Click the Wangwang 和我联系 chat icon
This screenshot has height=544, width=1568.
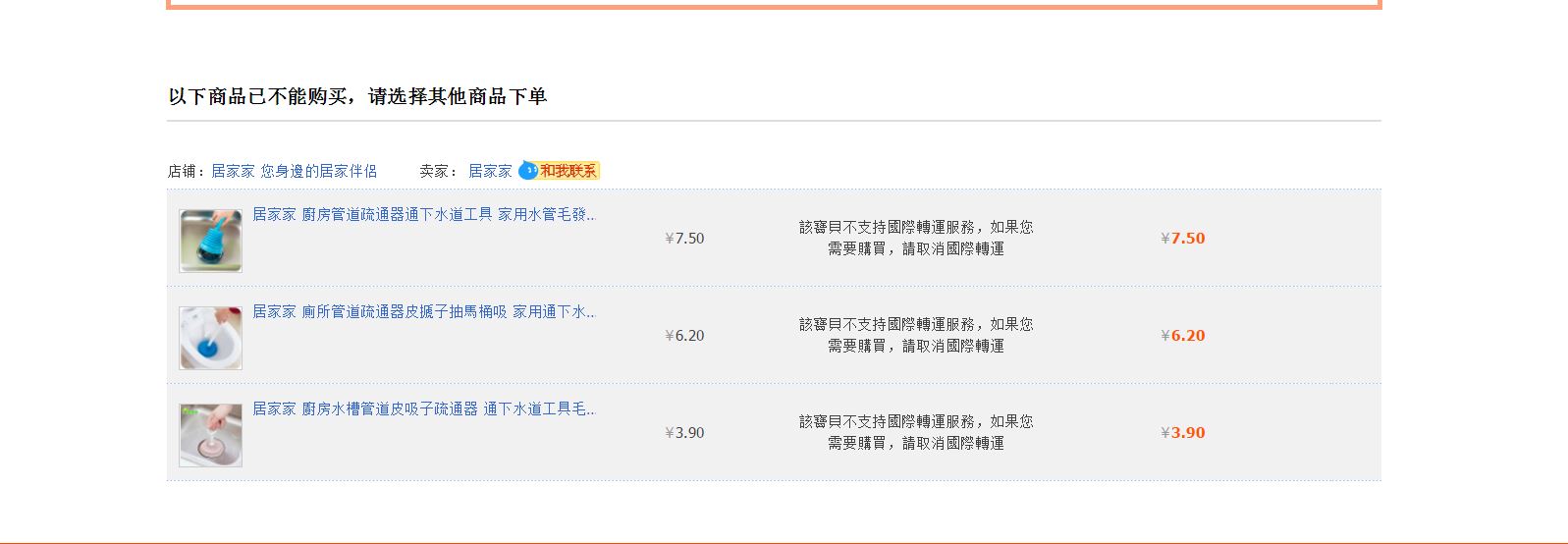pos(559,171)
